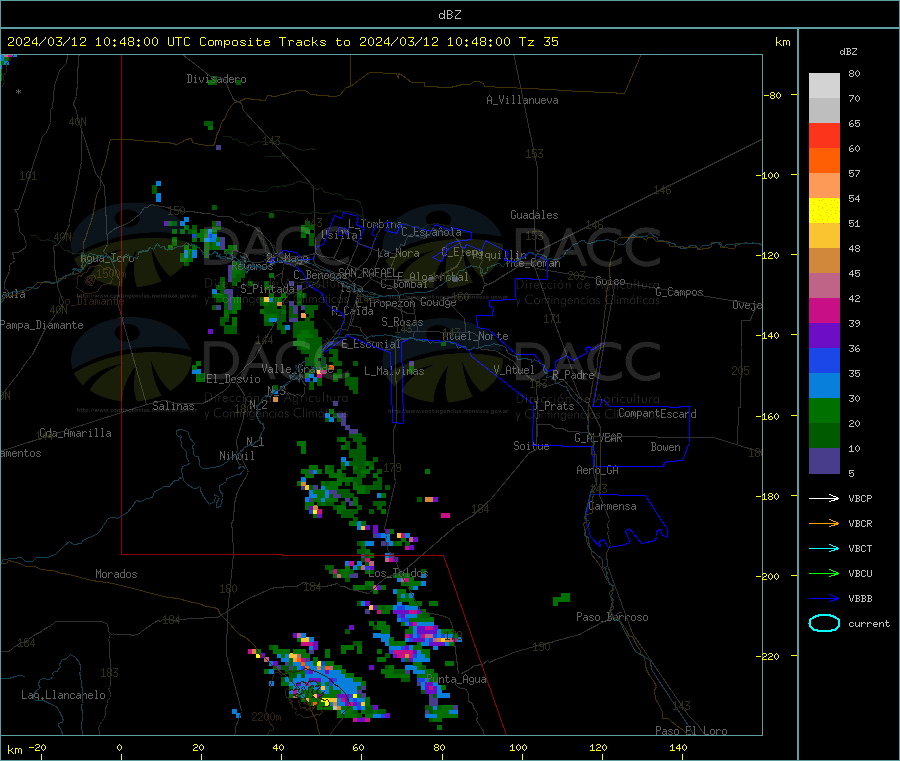
Task: Click the A_Villanueva location label
Action: [x=522, y=100]
